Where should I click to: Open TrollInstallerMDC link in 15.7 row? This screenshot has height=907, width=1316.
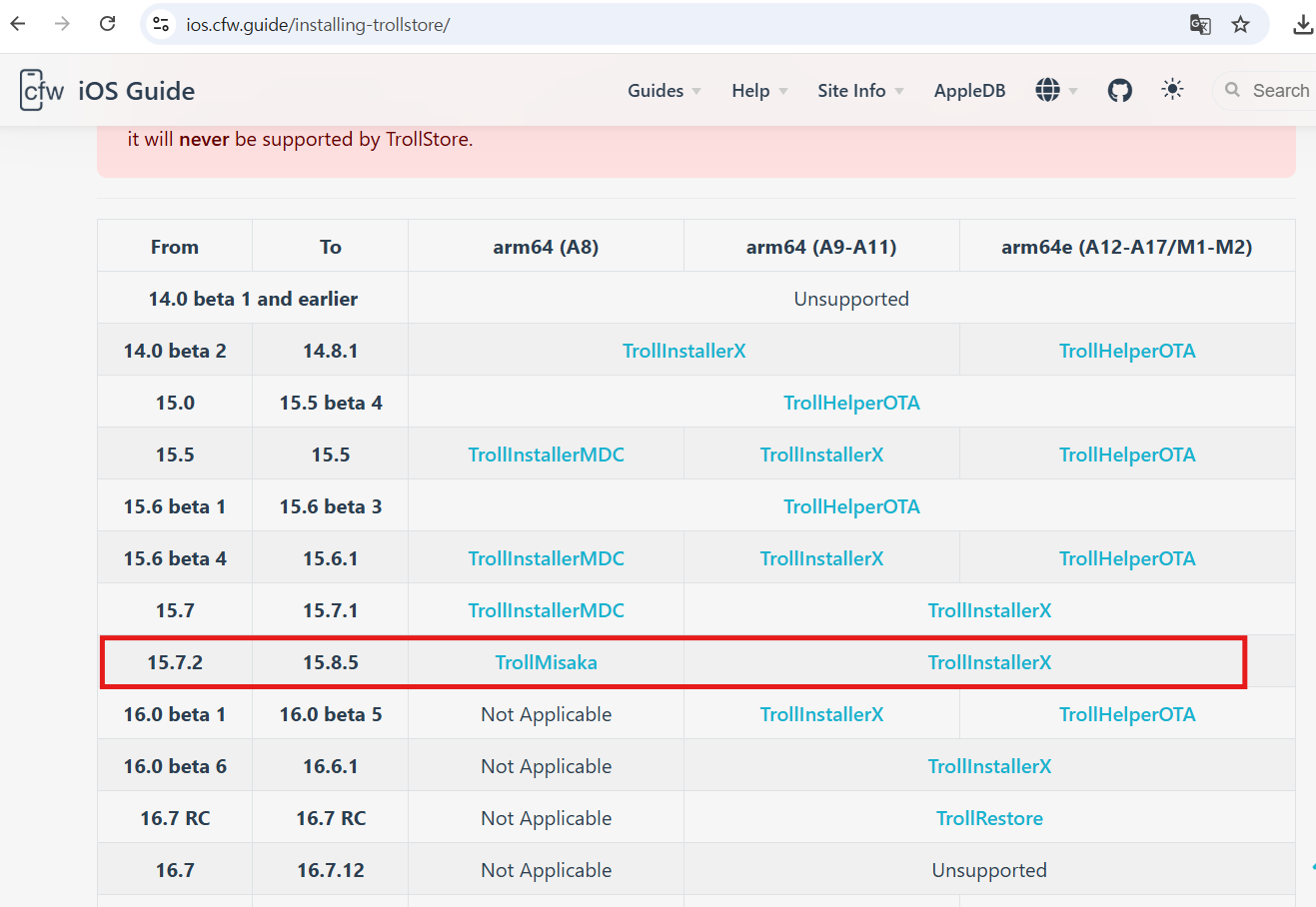[x=546, y=610]
